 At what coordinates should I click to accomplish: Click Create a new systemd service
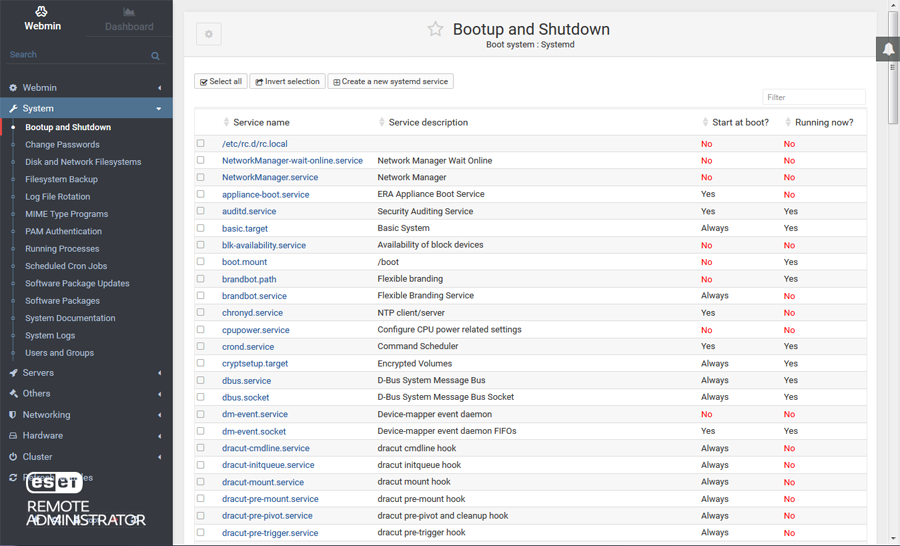coord(390,82)
